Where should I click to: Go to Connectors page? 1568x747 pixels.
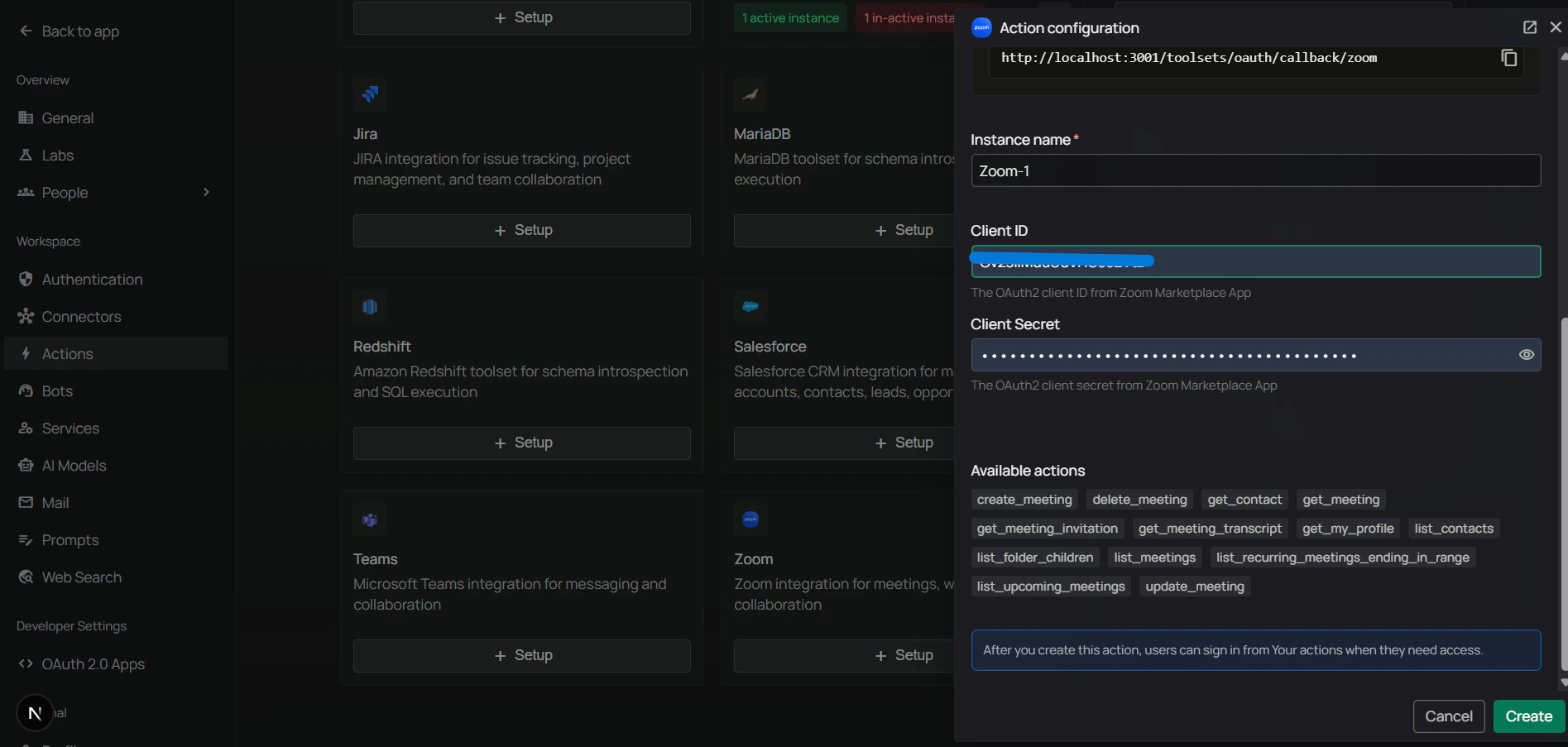81,316
